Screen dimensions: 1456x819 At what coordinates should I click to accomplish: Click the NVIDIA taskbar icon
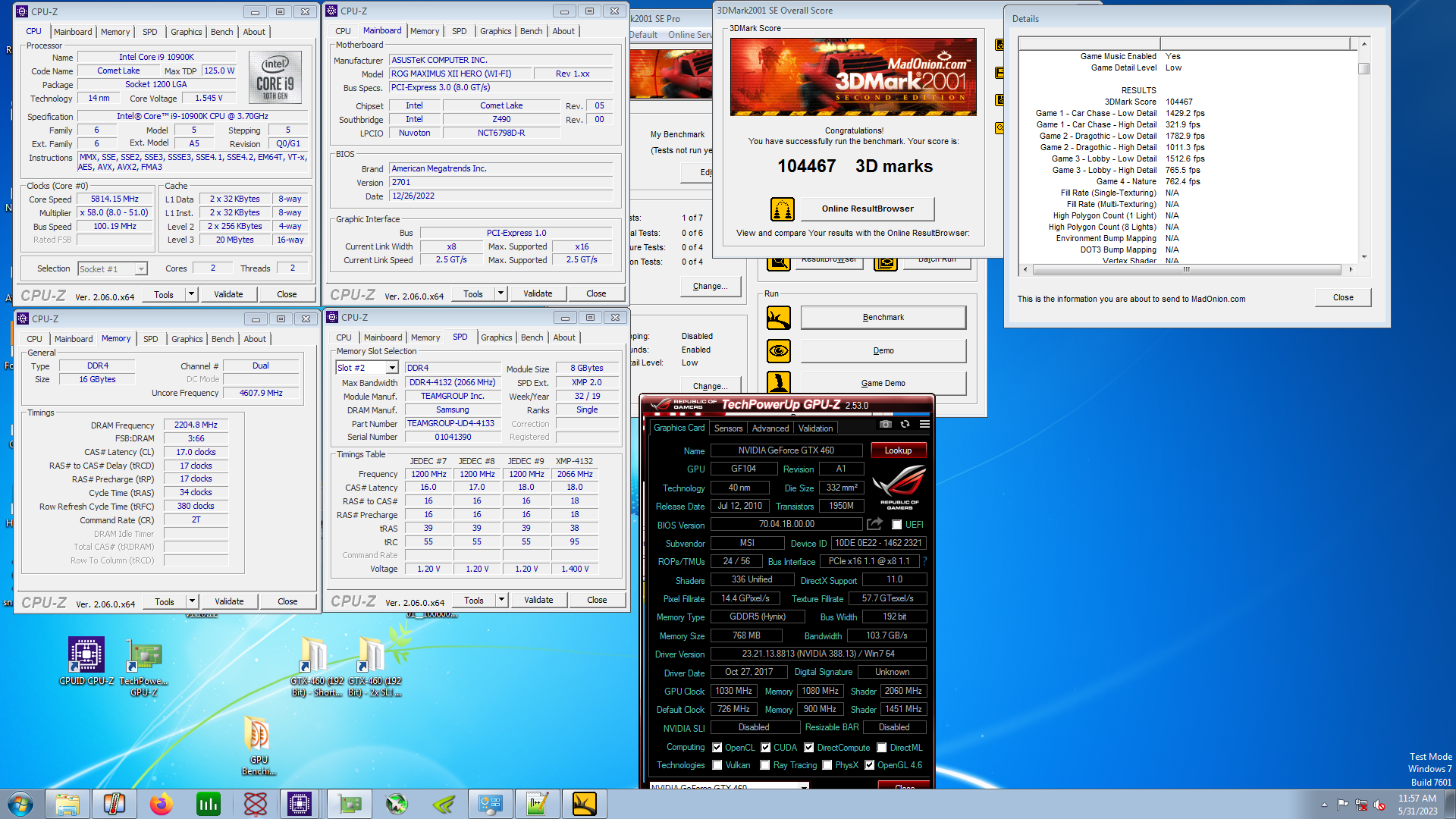point(444,804)
